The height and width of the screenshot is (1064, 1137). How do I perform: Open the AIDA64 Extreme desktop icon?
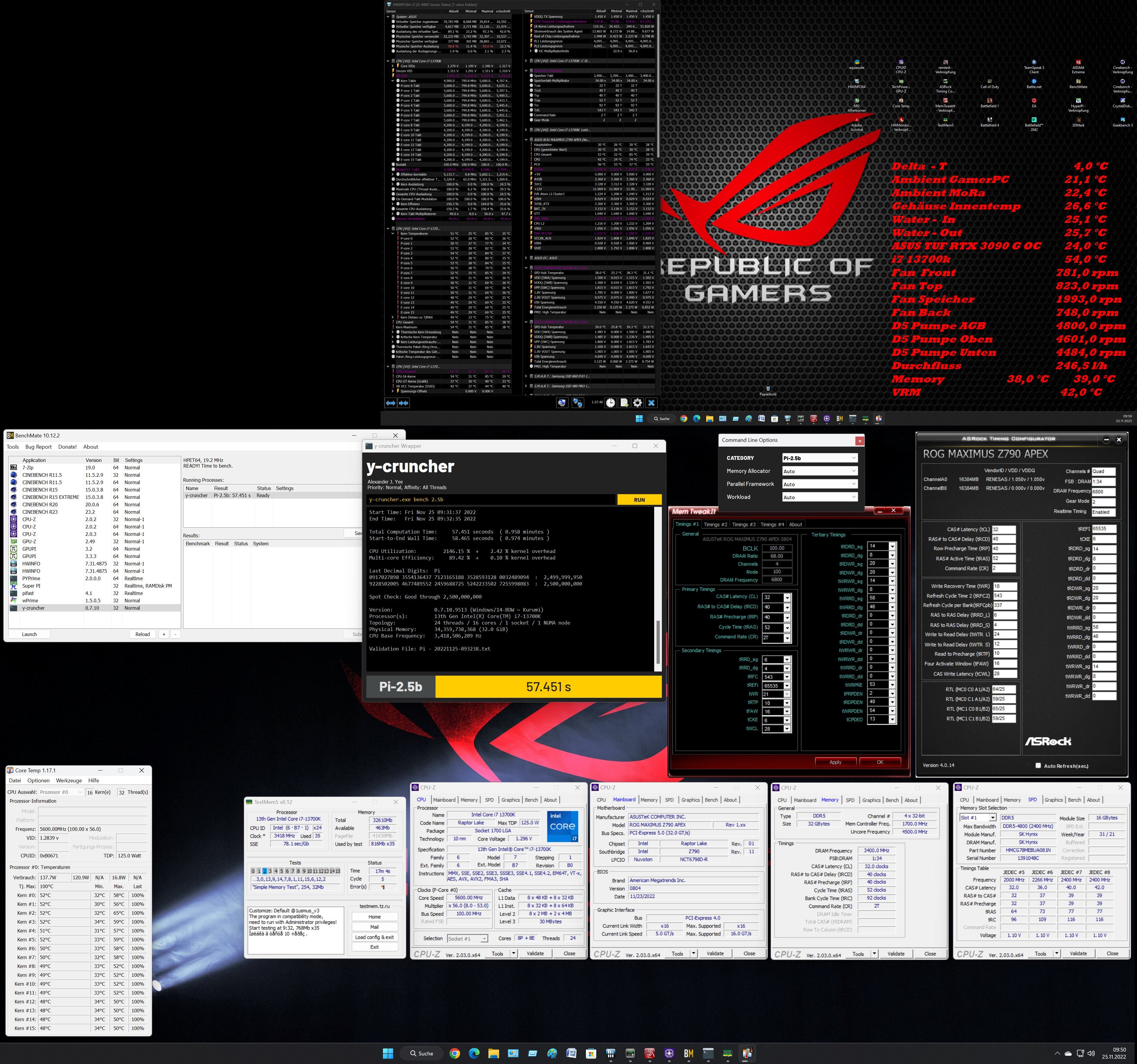coord(1078,62)
